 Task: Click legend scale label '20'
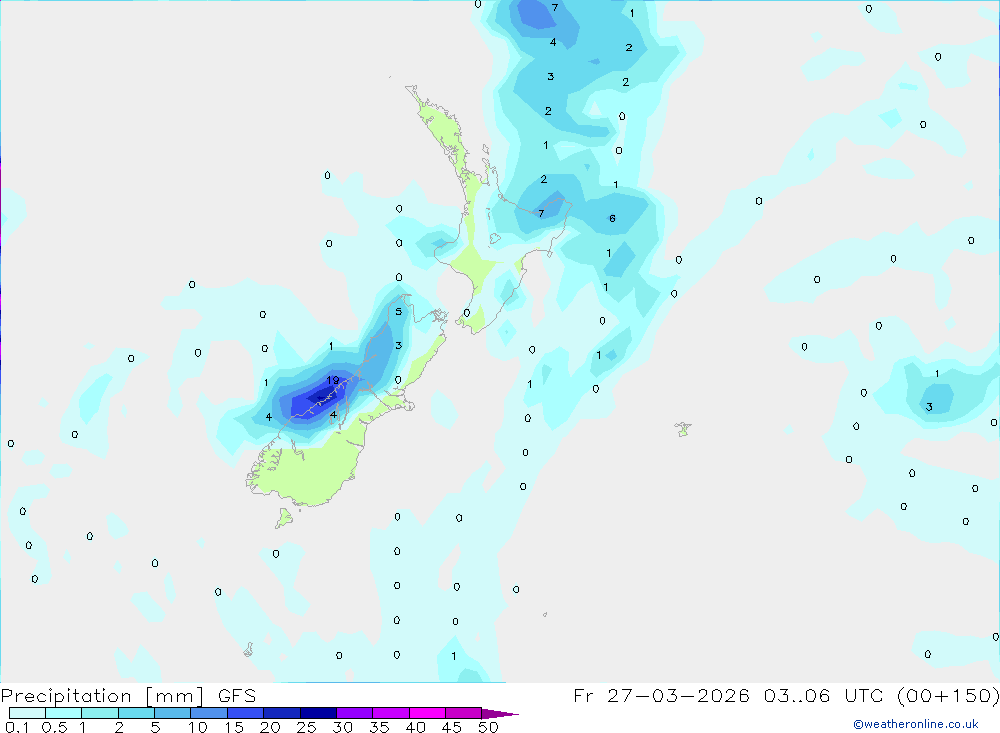pyautogui.click(x=270, y=727)
